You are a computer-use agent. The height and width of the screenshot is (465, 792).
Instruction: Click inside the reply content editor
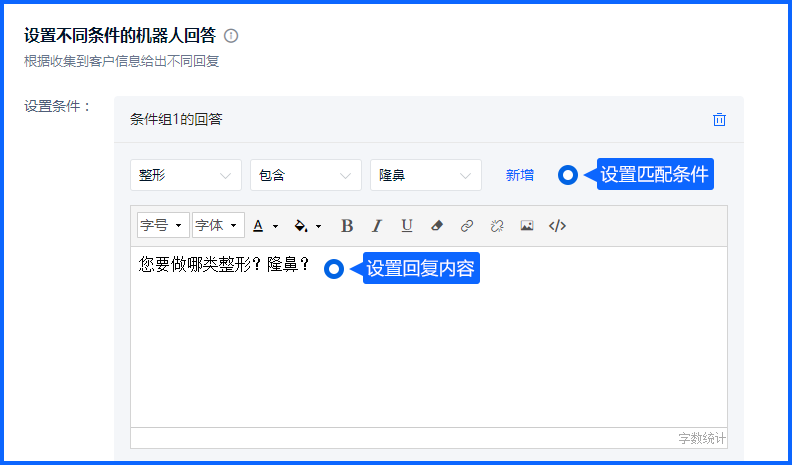[429, 337]
